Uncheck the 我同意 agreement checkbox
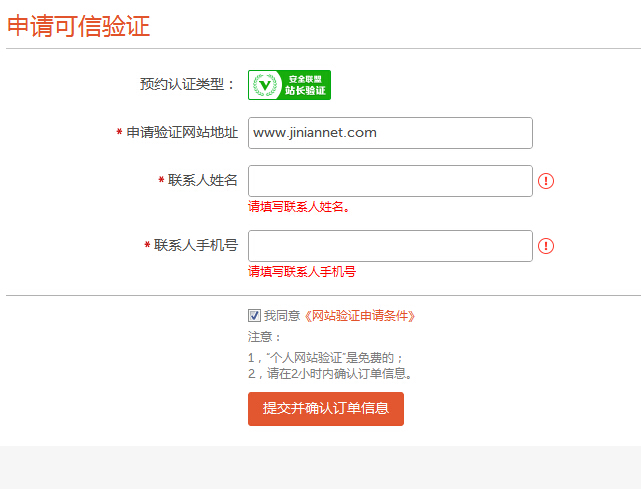This screenshot has height=489, width=641. 254,316
